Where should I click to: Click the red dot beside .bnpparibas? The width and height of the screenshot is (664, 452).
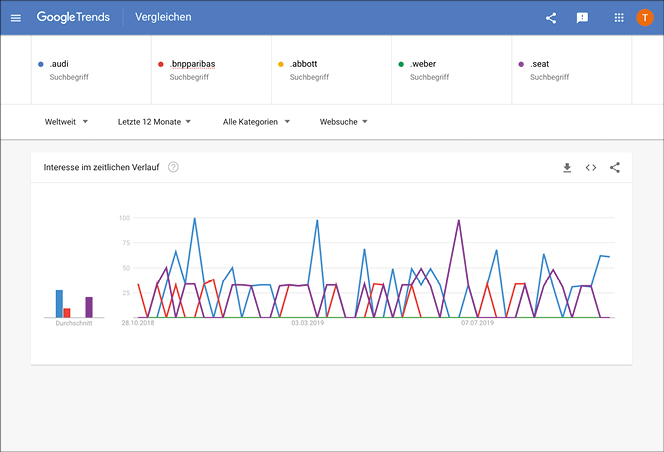(x=160, y=64)
